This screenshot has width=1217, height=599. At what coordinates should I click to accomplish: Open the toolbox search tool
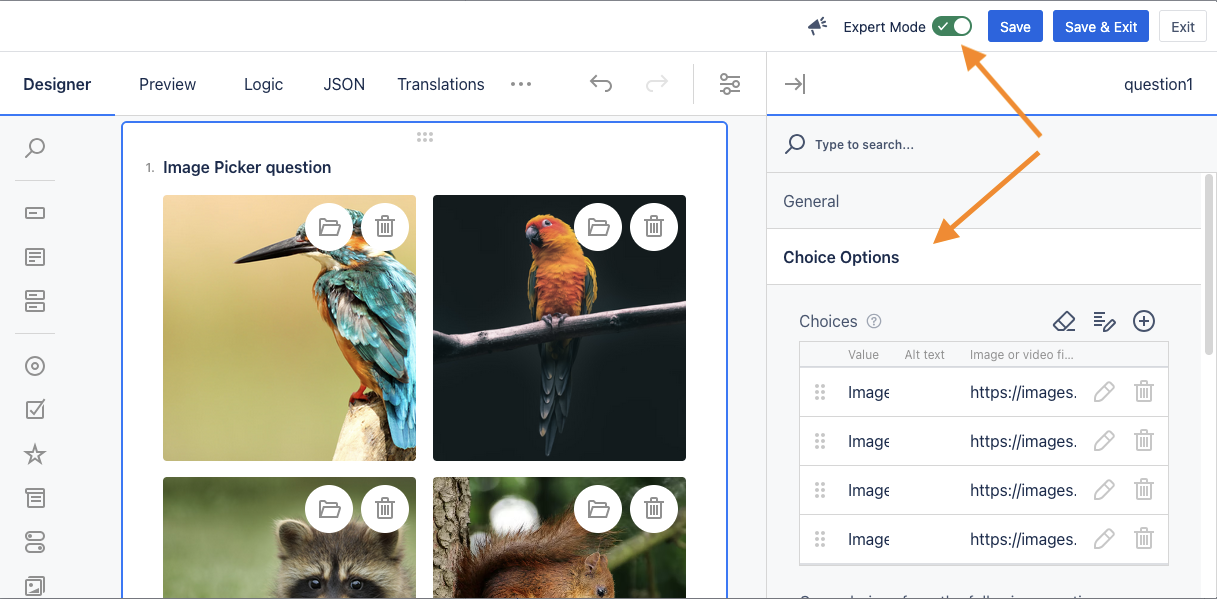(x=34, y=148)
